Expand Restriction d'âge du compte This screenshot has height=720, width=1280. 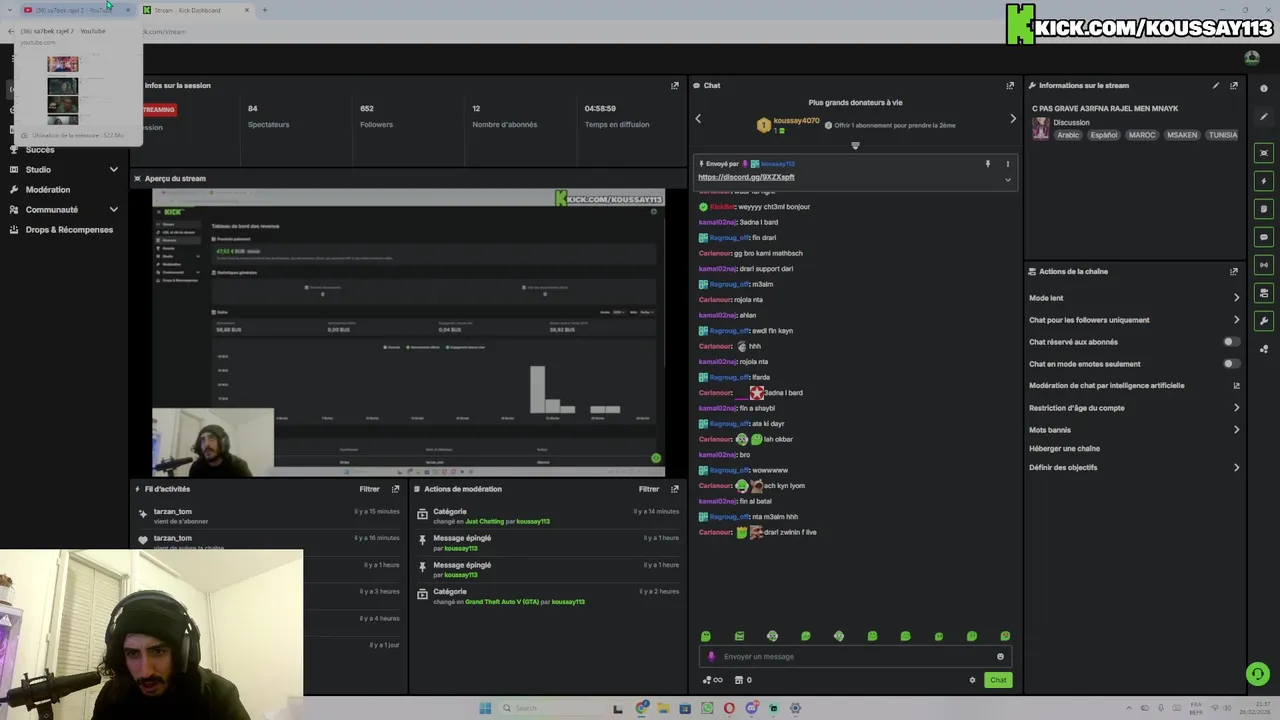click(x=1236, y=408)
